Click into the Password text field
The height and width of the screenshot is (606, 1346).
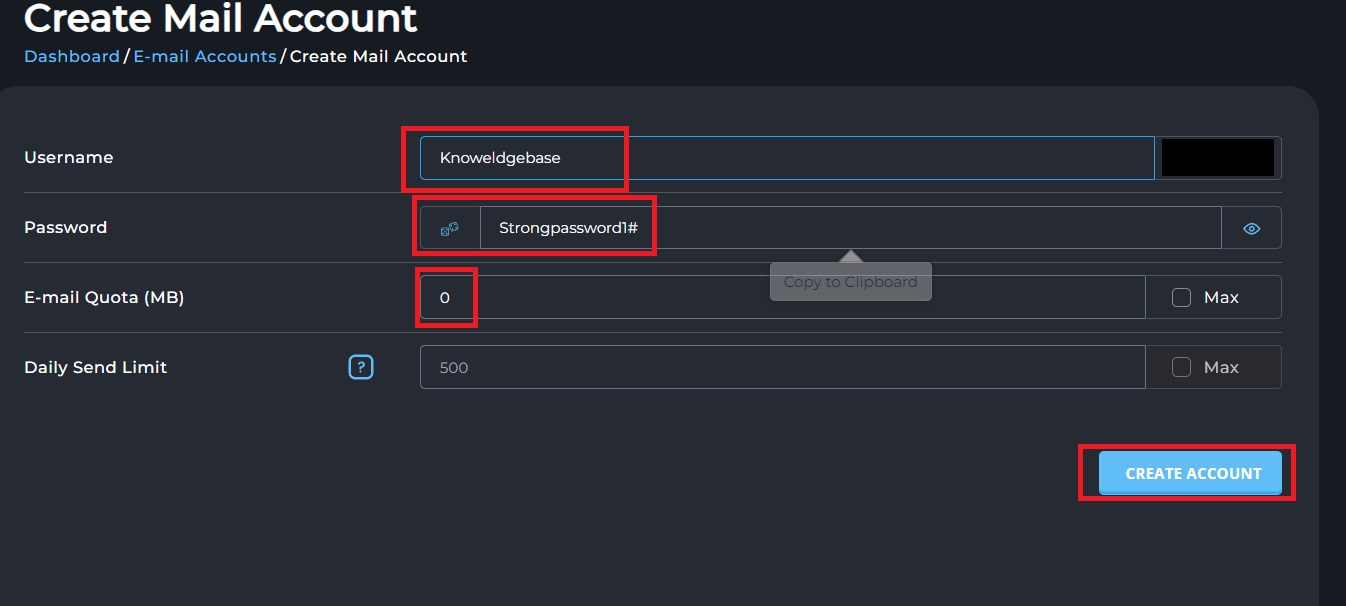tap(851, 228)
